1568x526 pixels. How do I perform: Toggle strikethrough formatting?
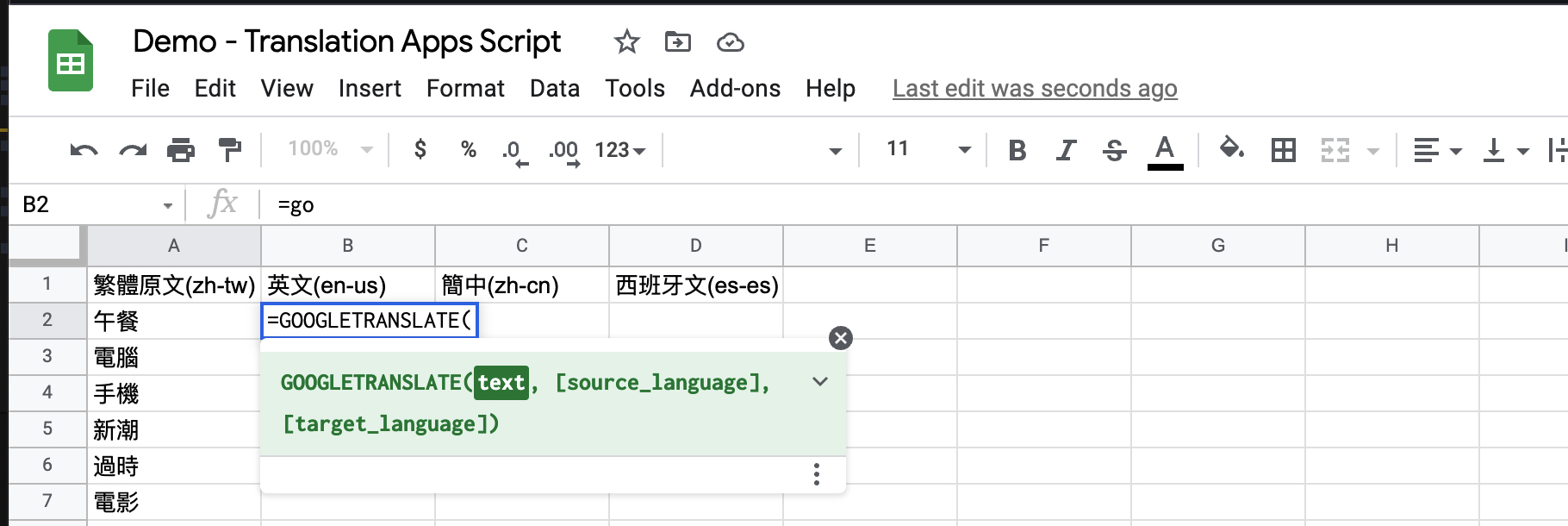click(1114, 150)
